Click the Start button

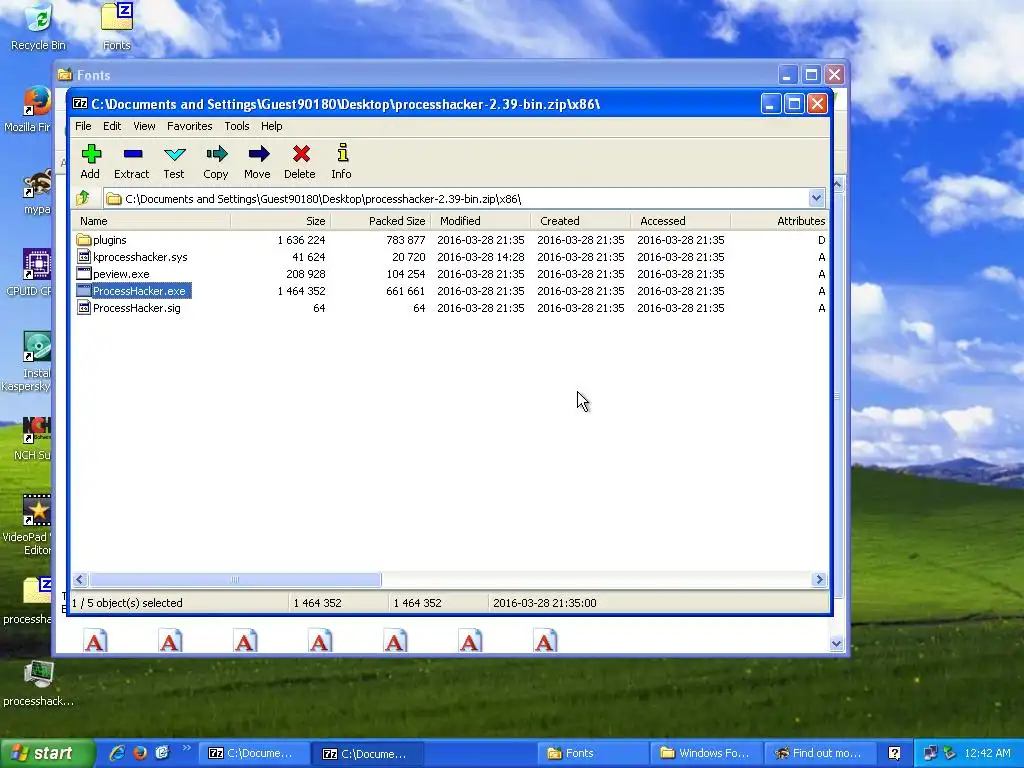[46, 753]
